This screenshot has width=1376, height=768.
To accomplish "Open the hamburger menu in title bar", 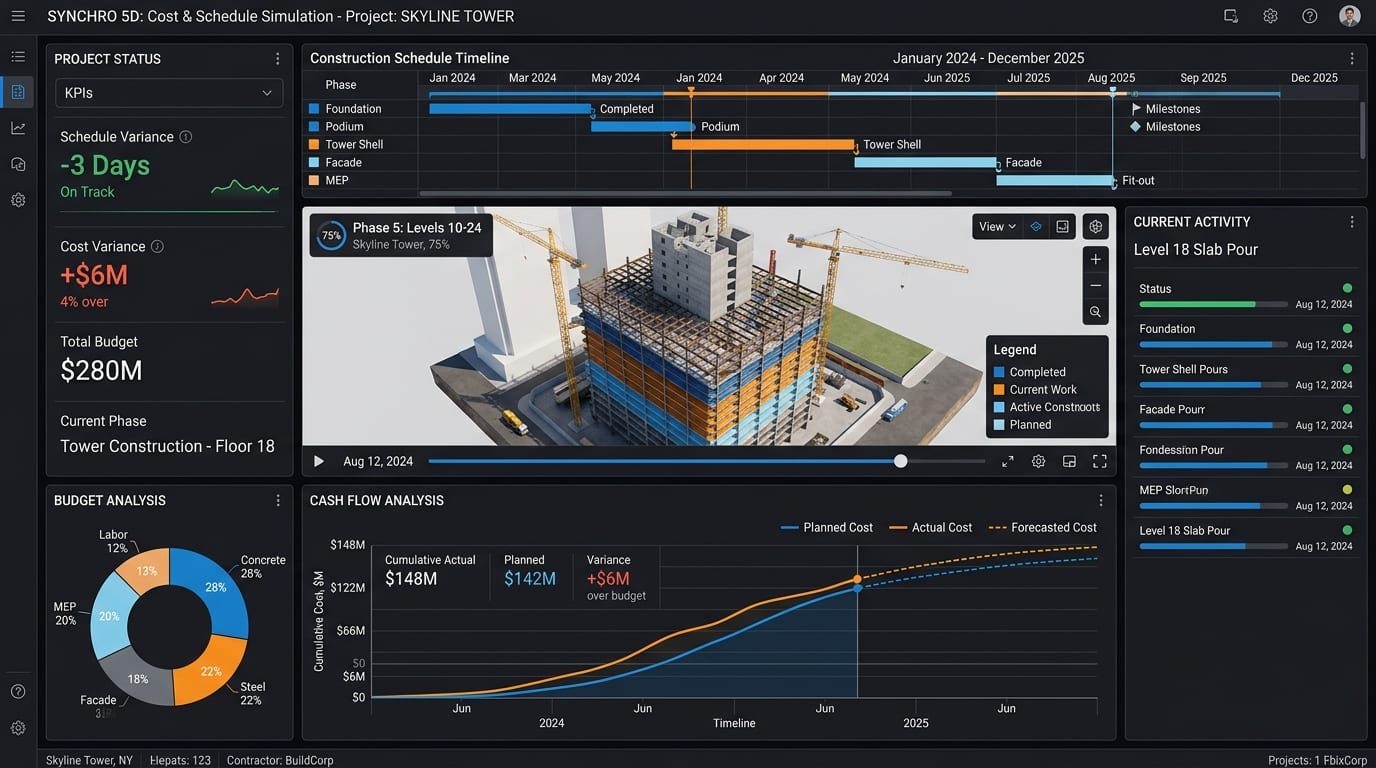I will pyautogui.click(x=18, y=16).
